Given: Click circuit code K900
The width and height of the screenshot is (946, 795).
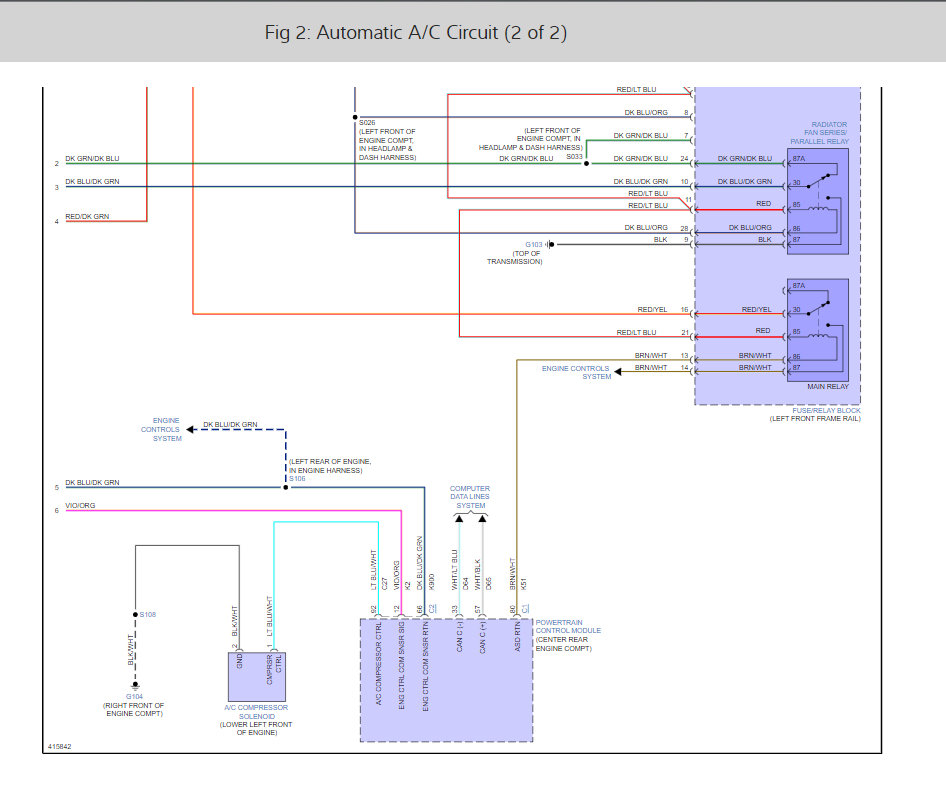Looking at the screenshot, I should click(x=431, y=582).
